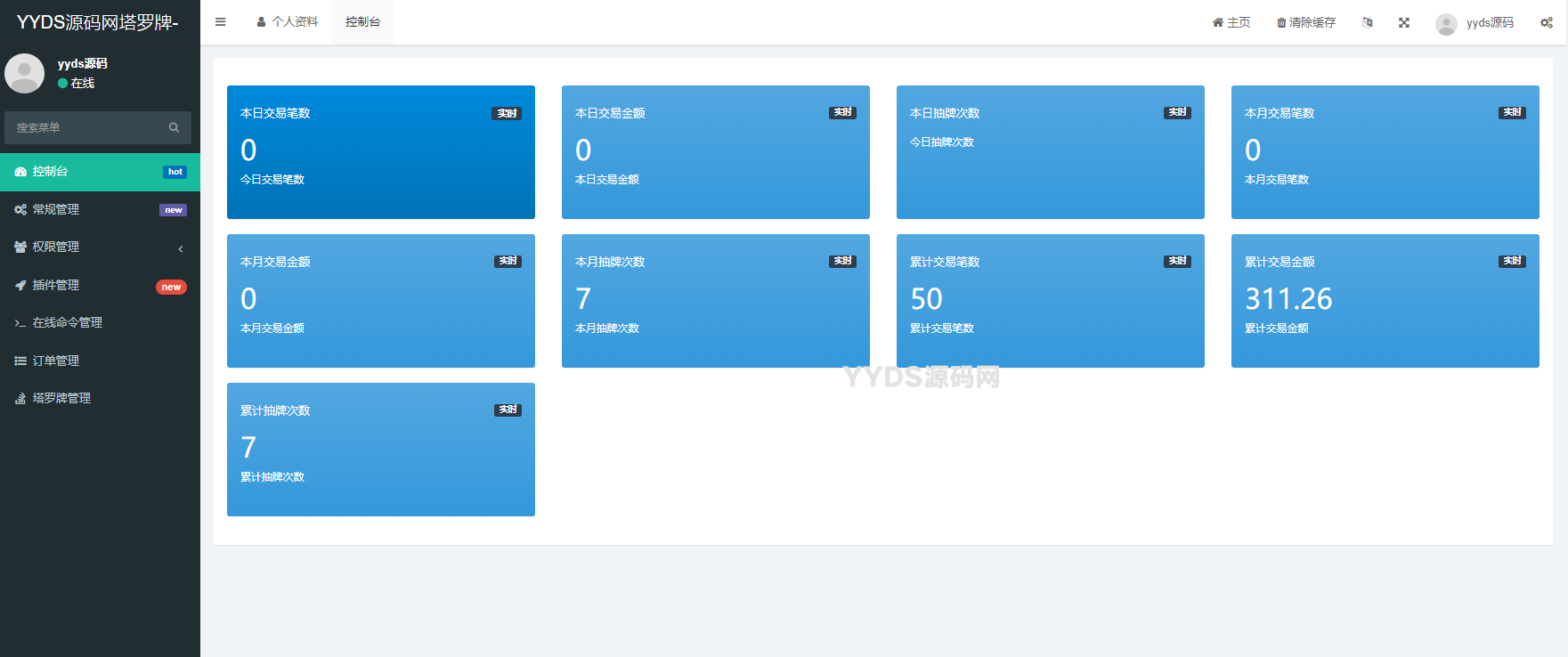The image size is (1568, 657).
Task: Click the language switch icon
Action: (1367, 22)
